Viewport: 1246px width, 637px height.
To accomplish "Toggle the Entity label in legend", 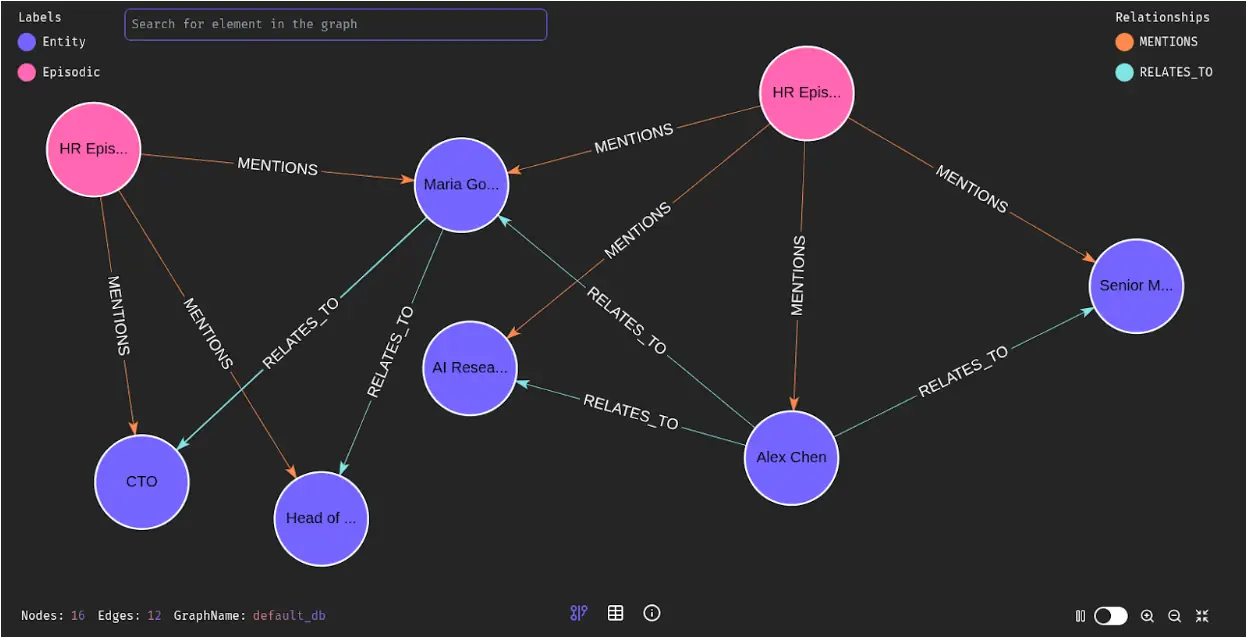I will [x=52, y=42].
